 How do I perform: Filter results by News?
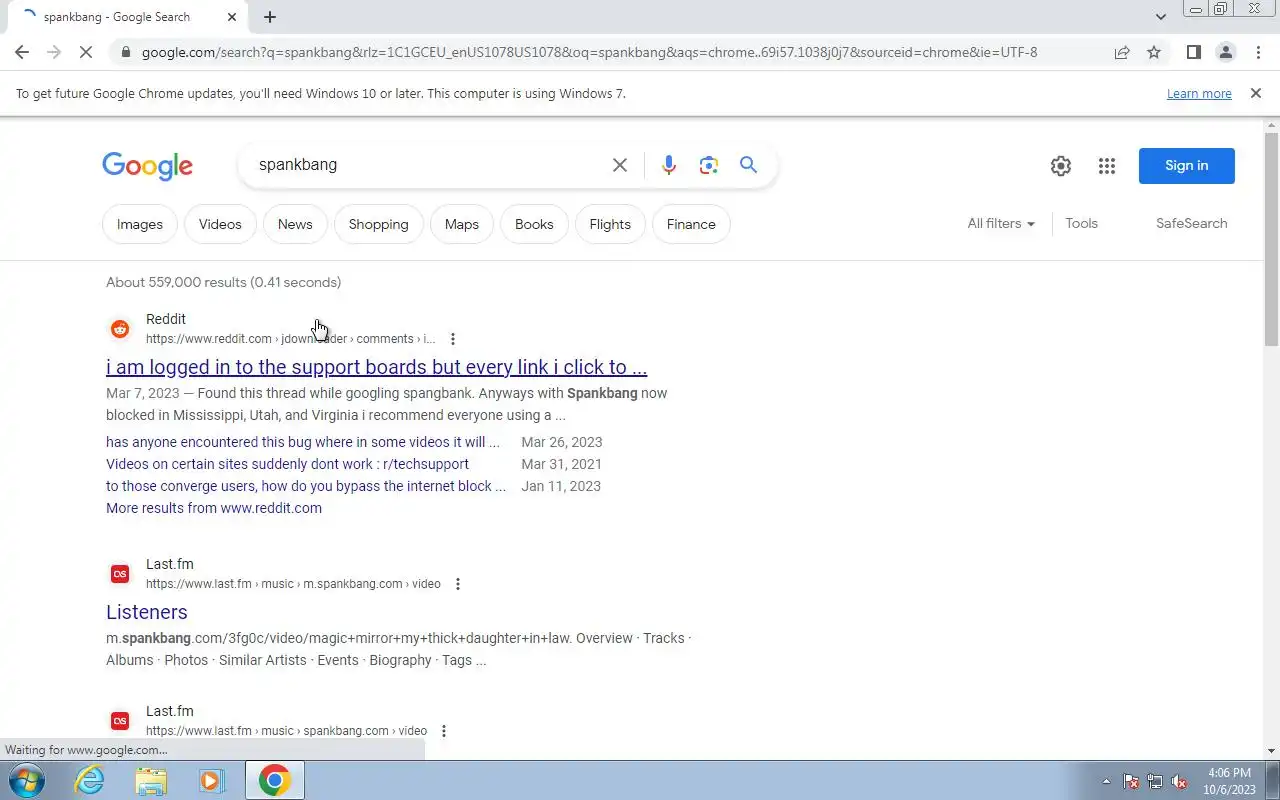pyautogui.click(x=295, y=224)
